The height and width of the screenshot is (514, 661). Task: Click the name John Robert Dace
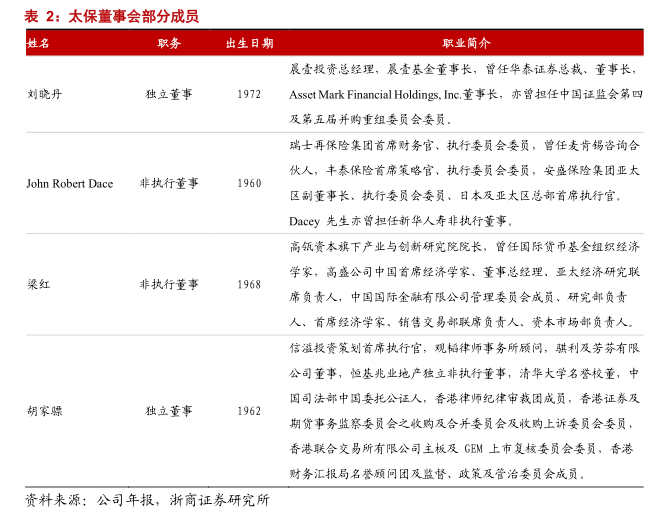coord(69,184)
